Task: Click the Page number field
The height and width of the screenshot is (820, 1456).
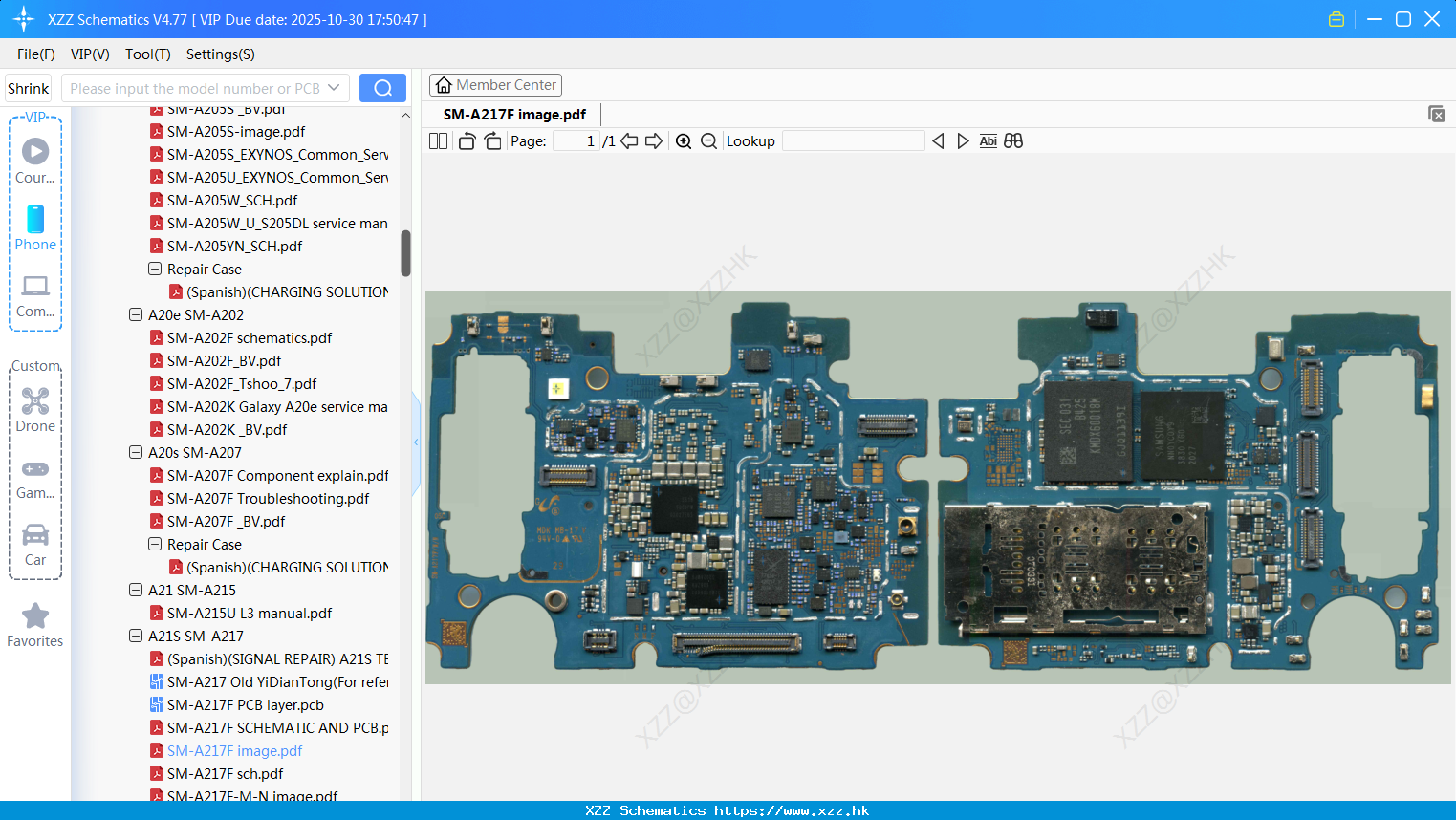Action: point(576,141)
